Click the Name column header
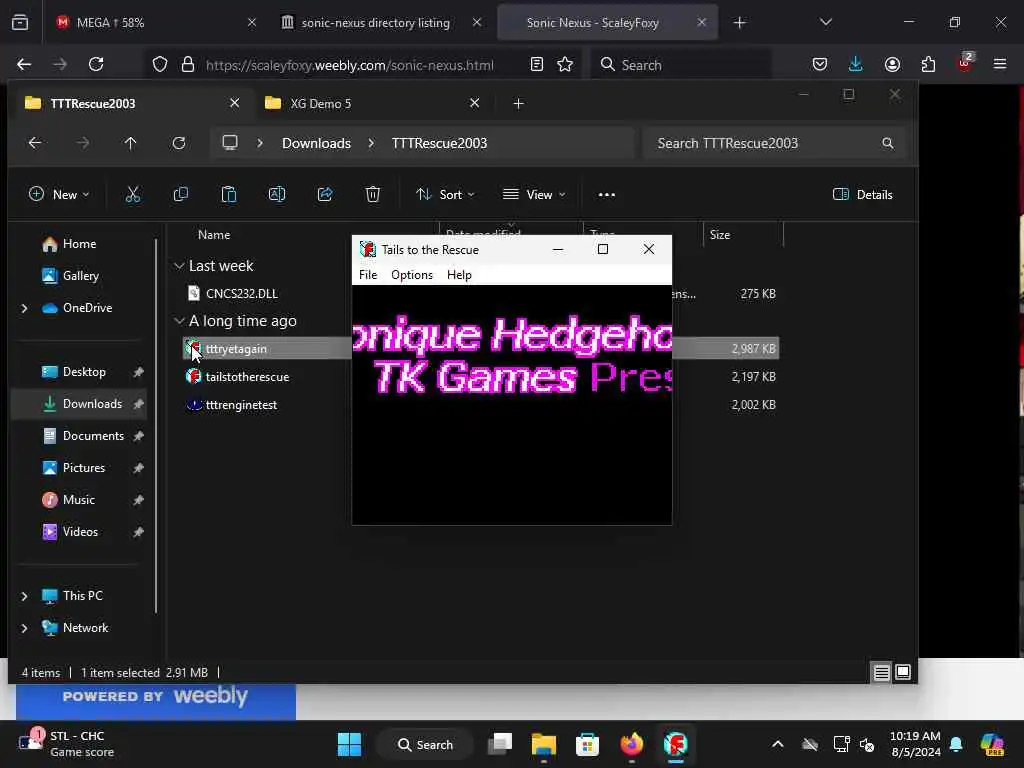The height and width of the screenshot is (768, 1024). [x=214, y=235]
